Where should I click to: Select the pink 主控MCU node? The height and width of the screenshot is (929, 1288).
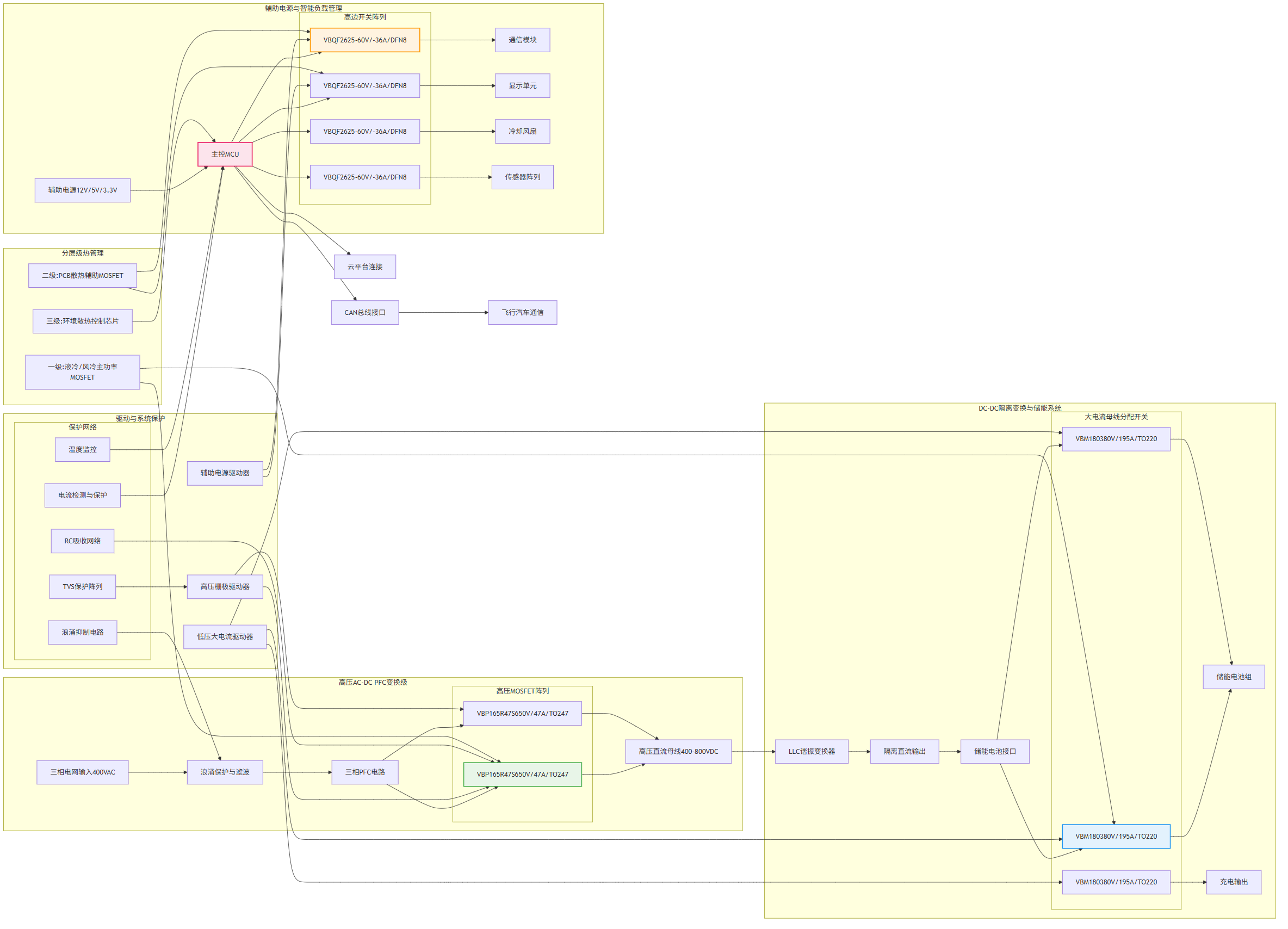tap(225, 154)
